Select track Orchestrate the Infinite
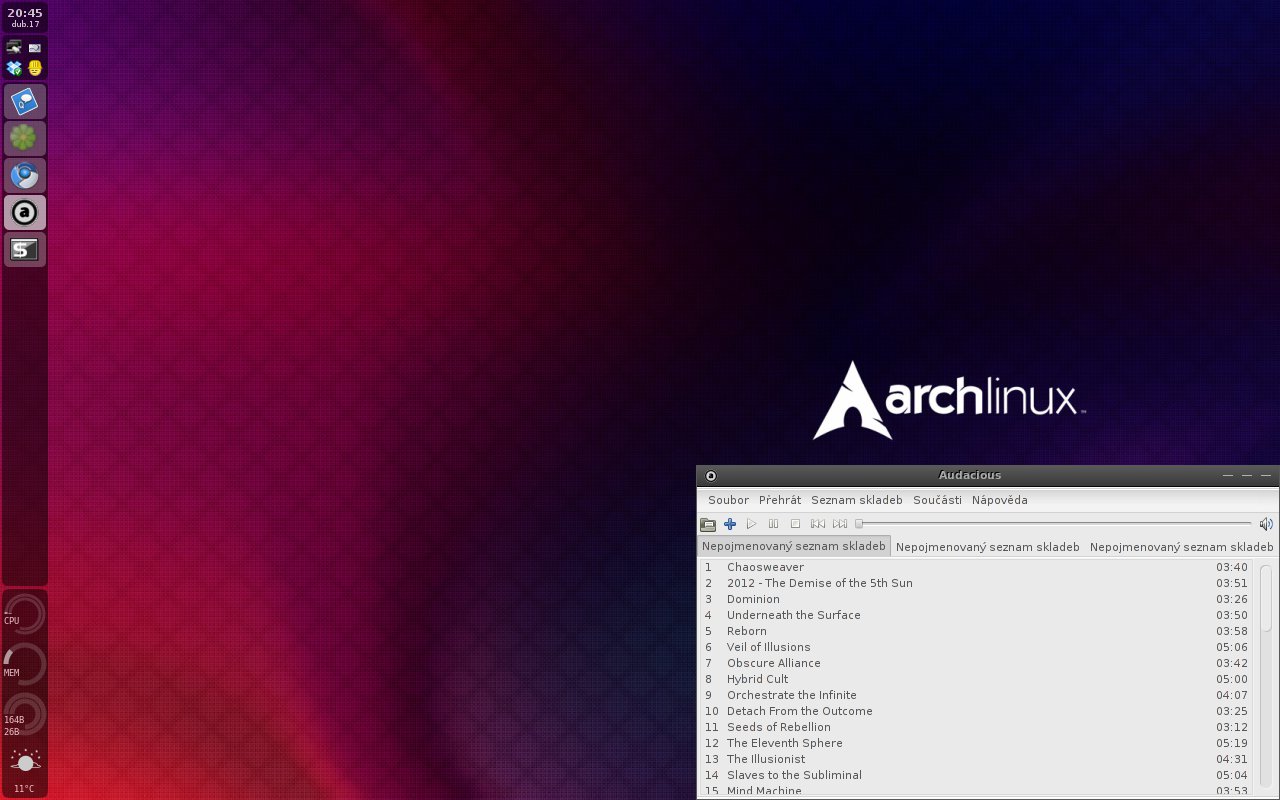Viewport: 1280px width, 800px height. 976,695
